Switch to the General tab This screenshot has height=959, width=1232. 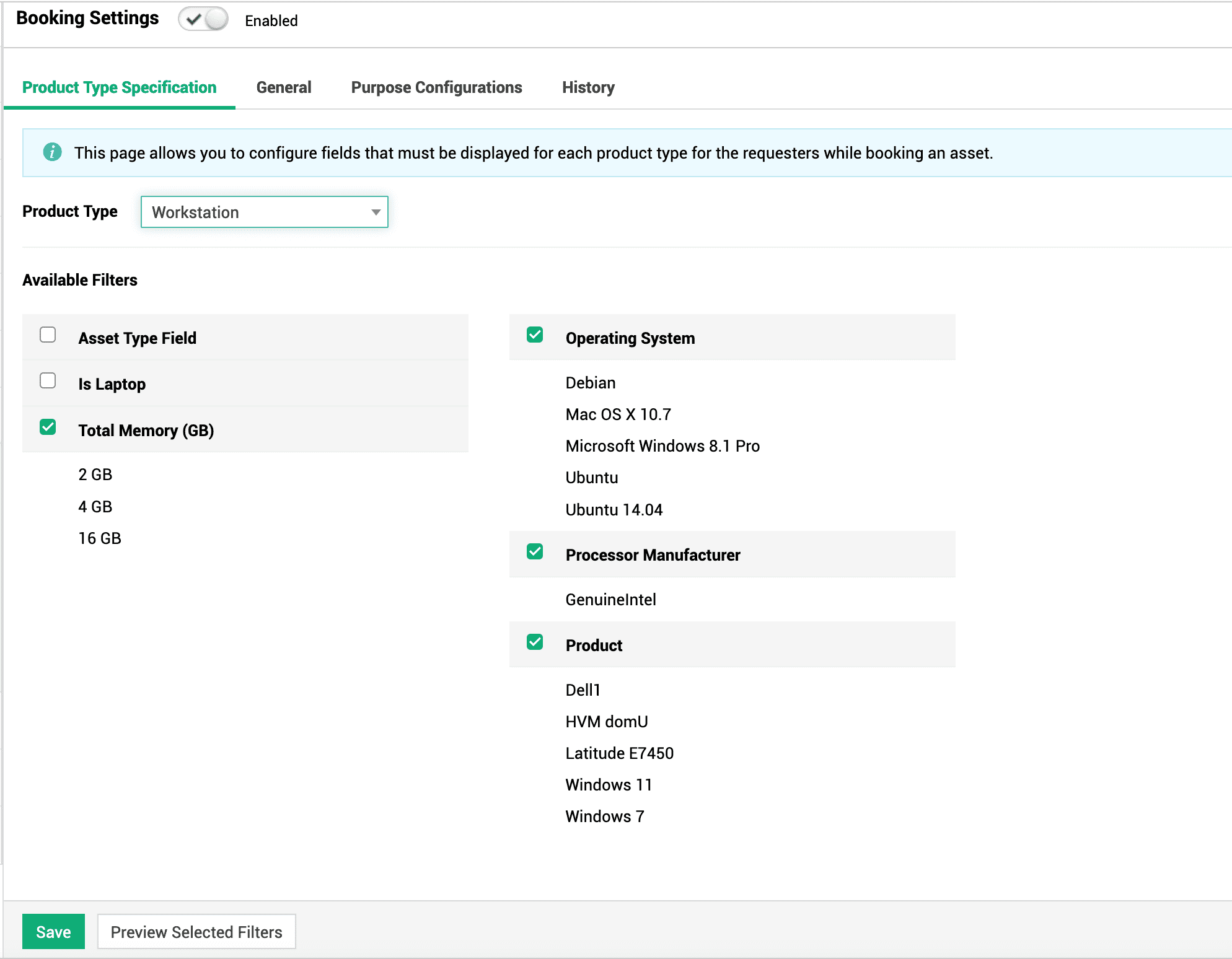[284, 87]
